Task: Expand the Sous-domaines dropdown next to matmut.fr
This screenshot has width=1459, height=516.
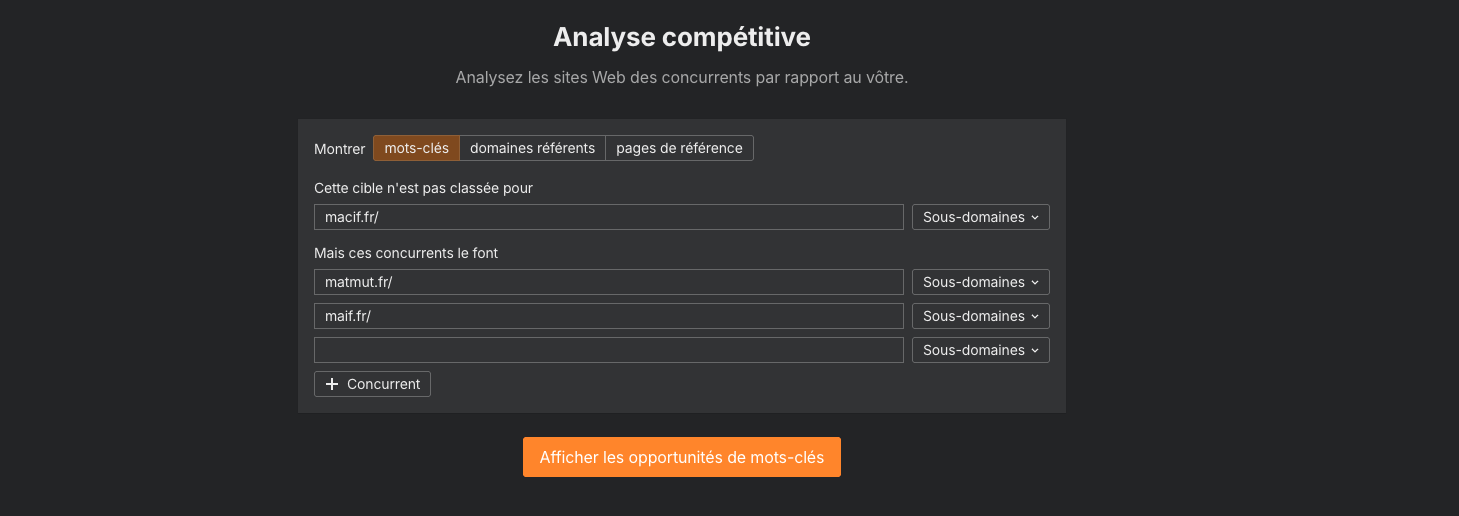Action: (x=980, y=282)
